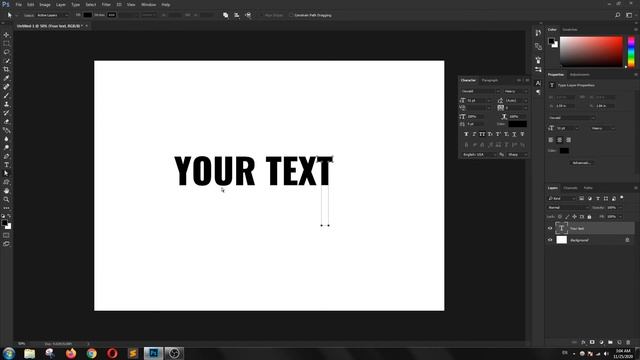Toggle layer filtering on or off
This screenshot has height=360, width=640.
point(622,198)
